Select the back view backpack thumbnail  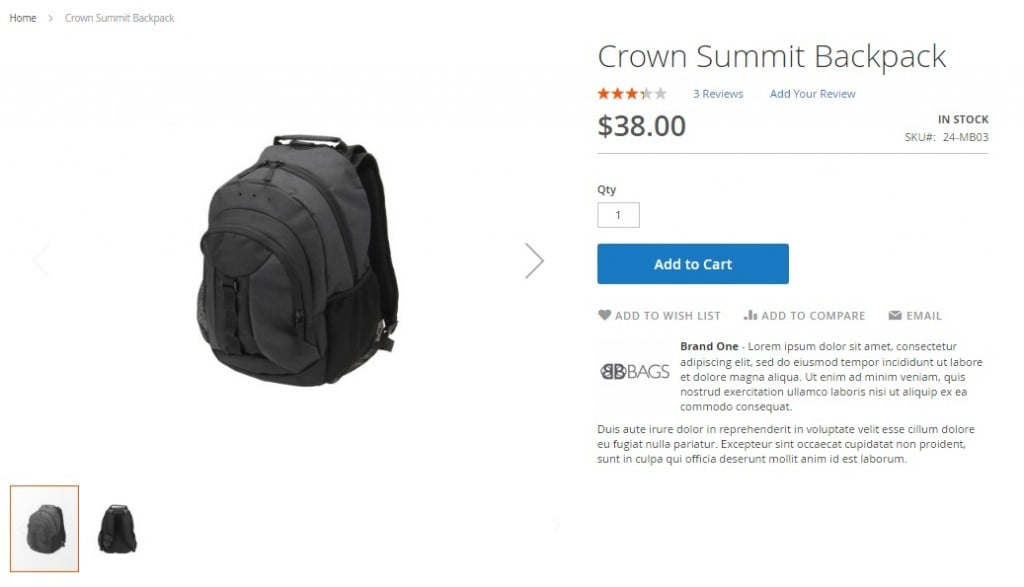118,528
